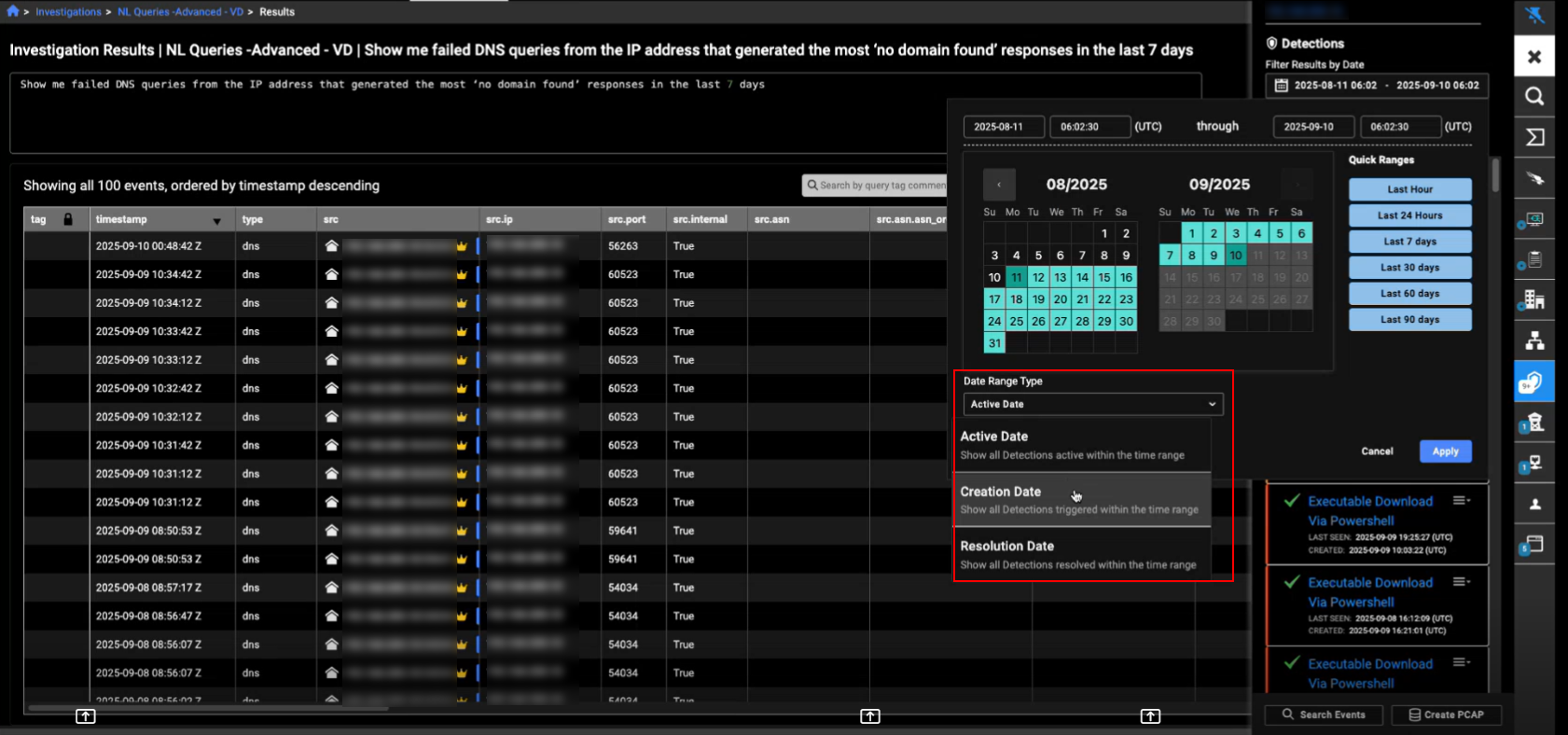Open the sigma aggregation icon in the sidebar

click(x=1534, y=137)
